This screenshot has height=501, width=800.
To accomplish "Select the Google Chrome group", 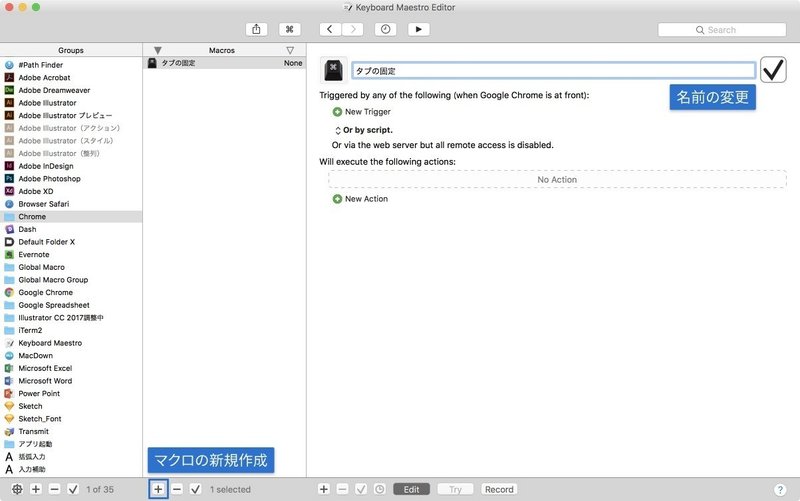I will click(71, 292).
